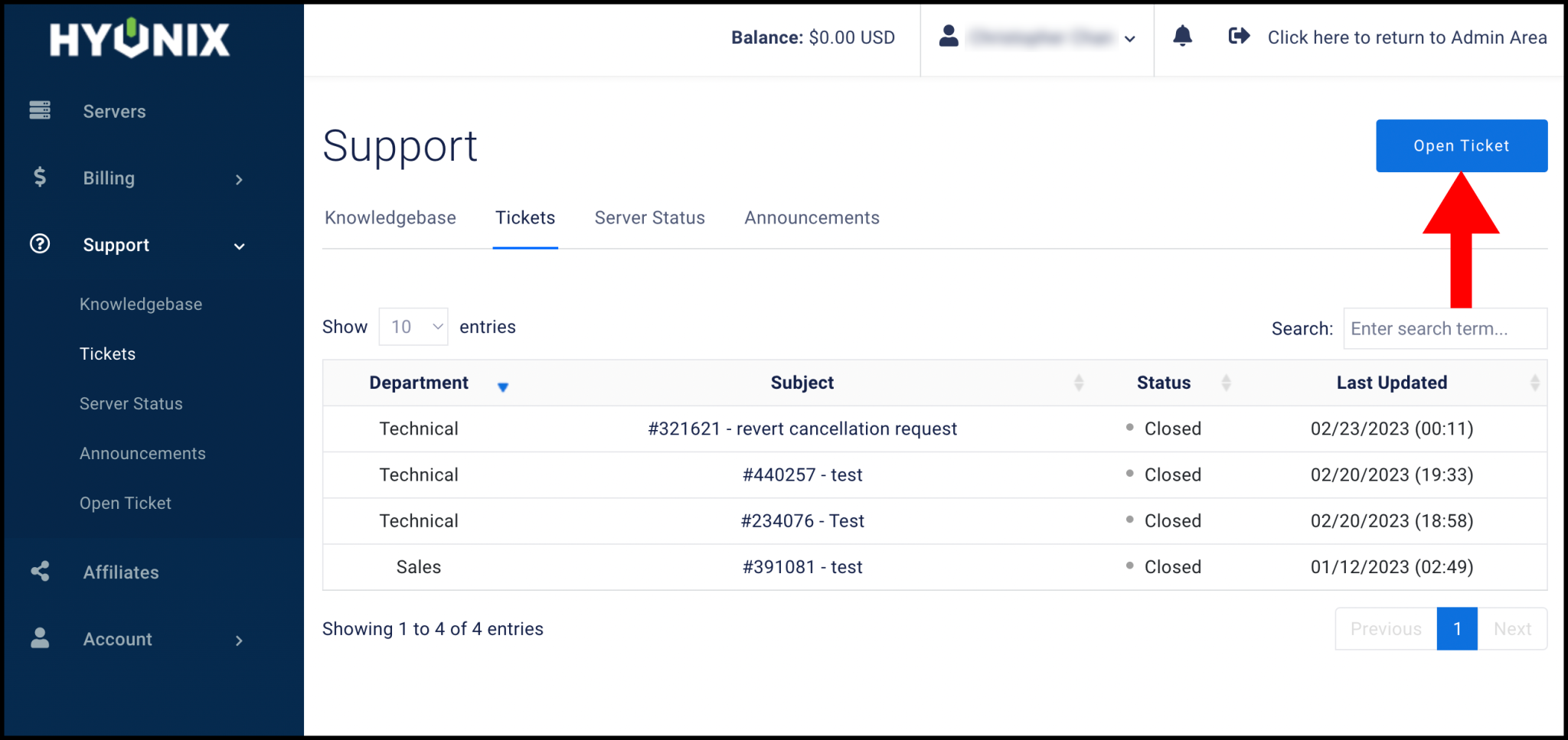Open the Announcements tab

(812, 217)
